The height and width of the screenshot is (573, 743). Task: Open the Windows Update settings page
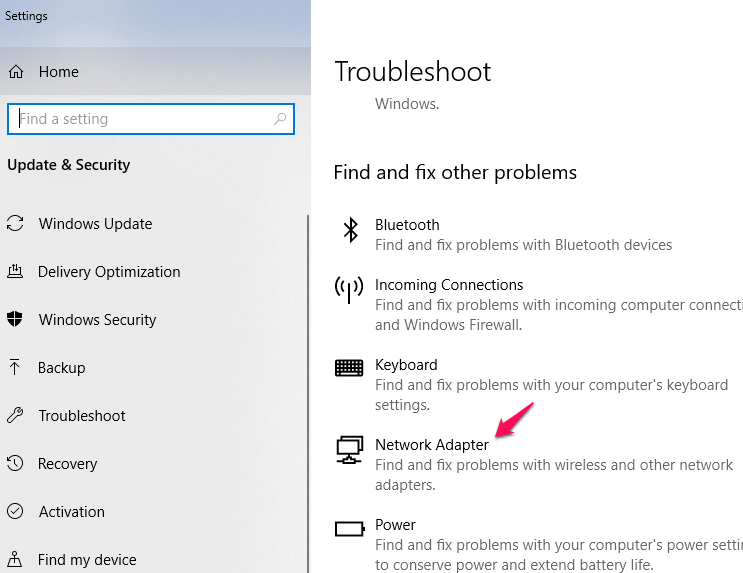tap(95, 224)
